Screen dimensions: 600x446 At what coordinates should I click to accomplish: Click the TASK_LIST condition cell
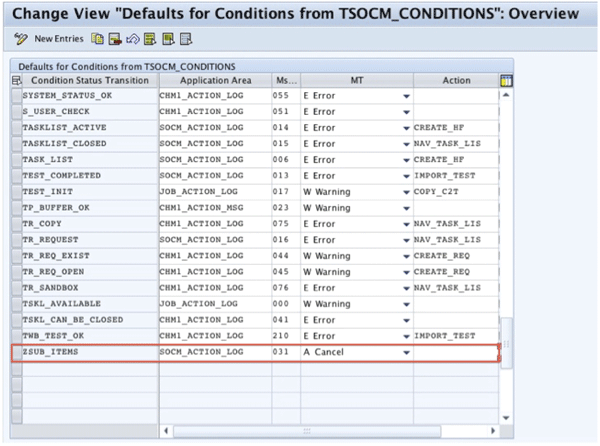click(x=90, y=160)
